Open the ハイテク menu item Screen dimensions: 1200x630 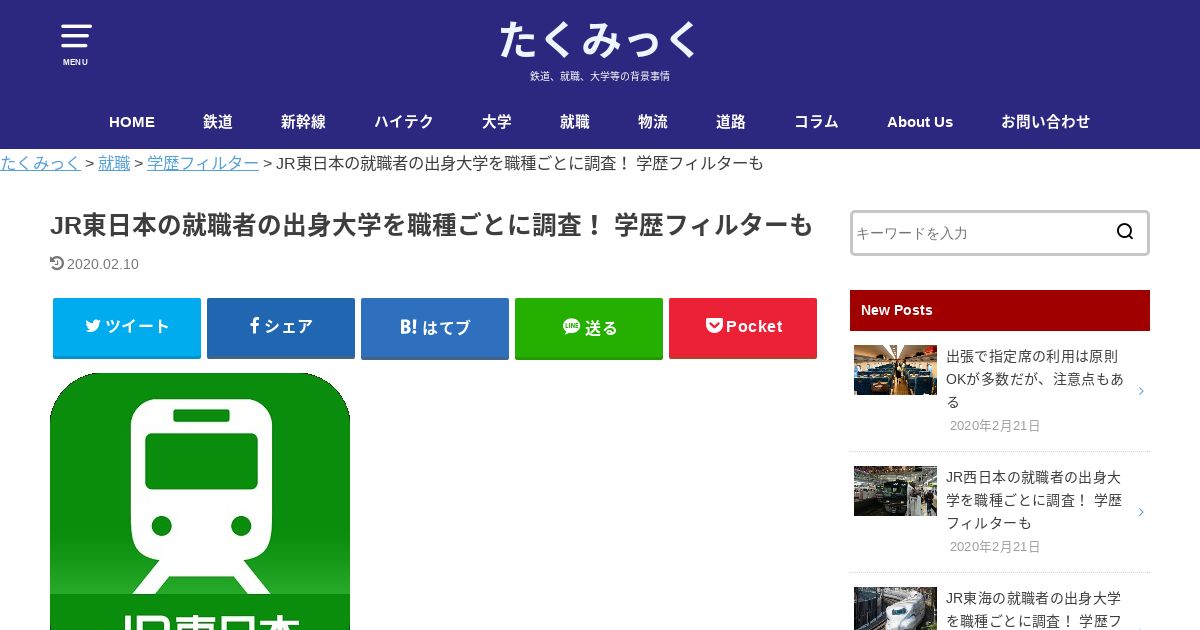point(404,121)
